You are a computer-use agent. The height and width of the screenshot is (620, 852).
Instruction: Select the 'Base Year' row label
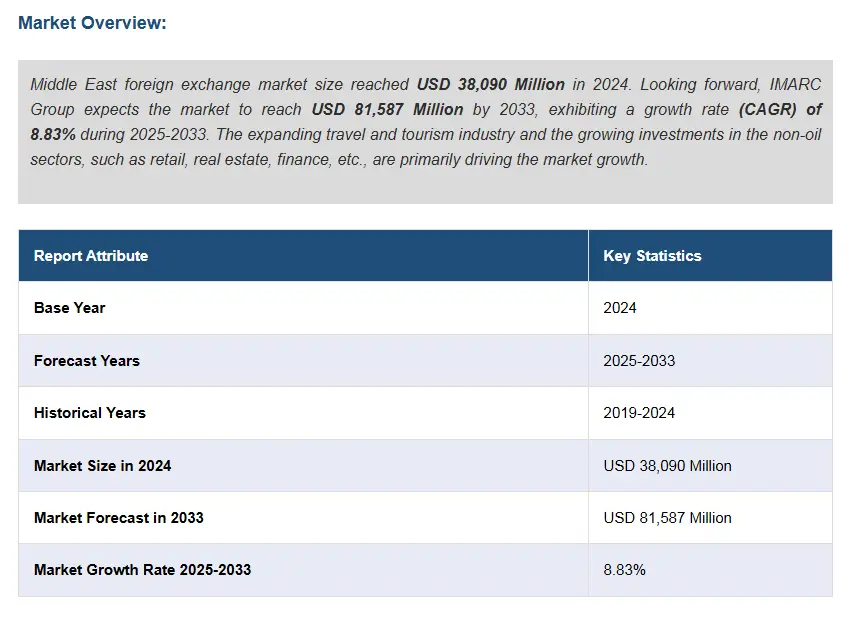click(x=70, y=308)
